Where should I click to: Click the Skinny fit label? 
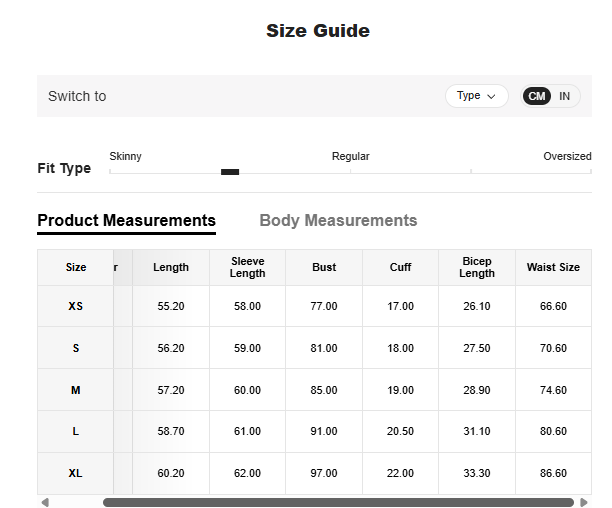[x=126, y=156]
